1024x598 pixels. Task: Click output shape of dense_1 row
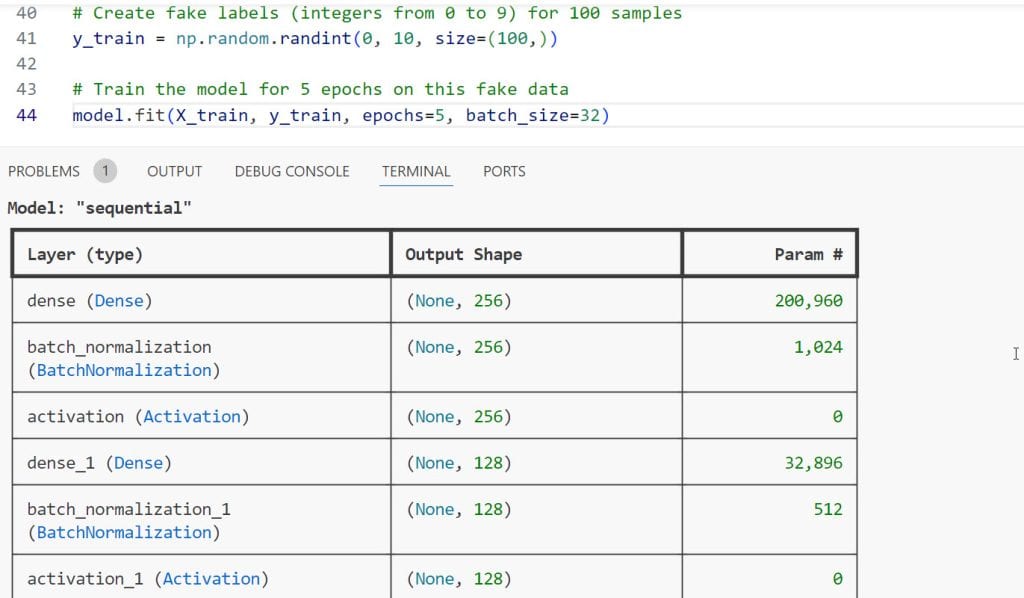pyautogui.click(x=459, y=463)
